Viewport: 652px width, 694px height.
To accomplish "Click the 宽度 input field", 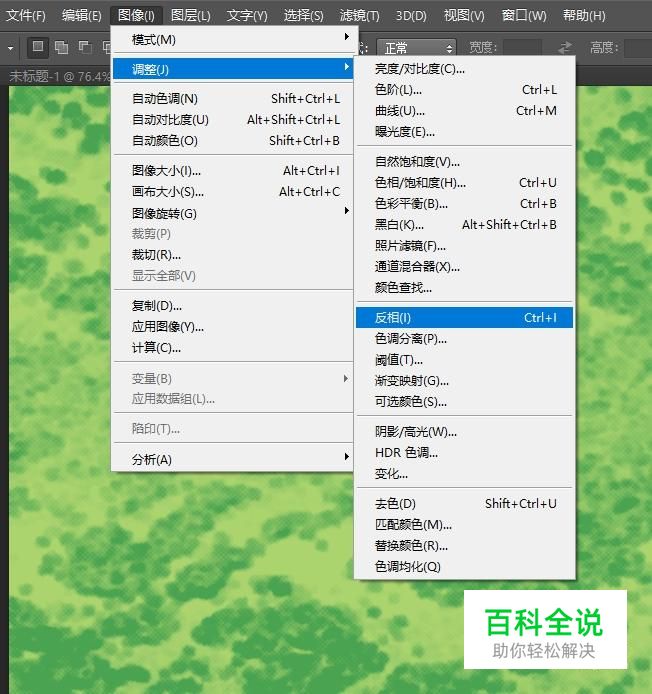I will pos(522,47).
